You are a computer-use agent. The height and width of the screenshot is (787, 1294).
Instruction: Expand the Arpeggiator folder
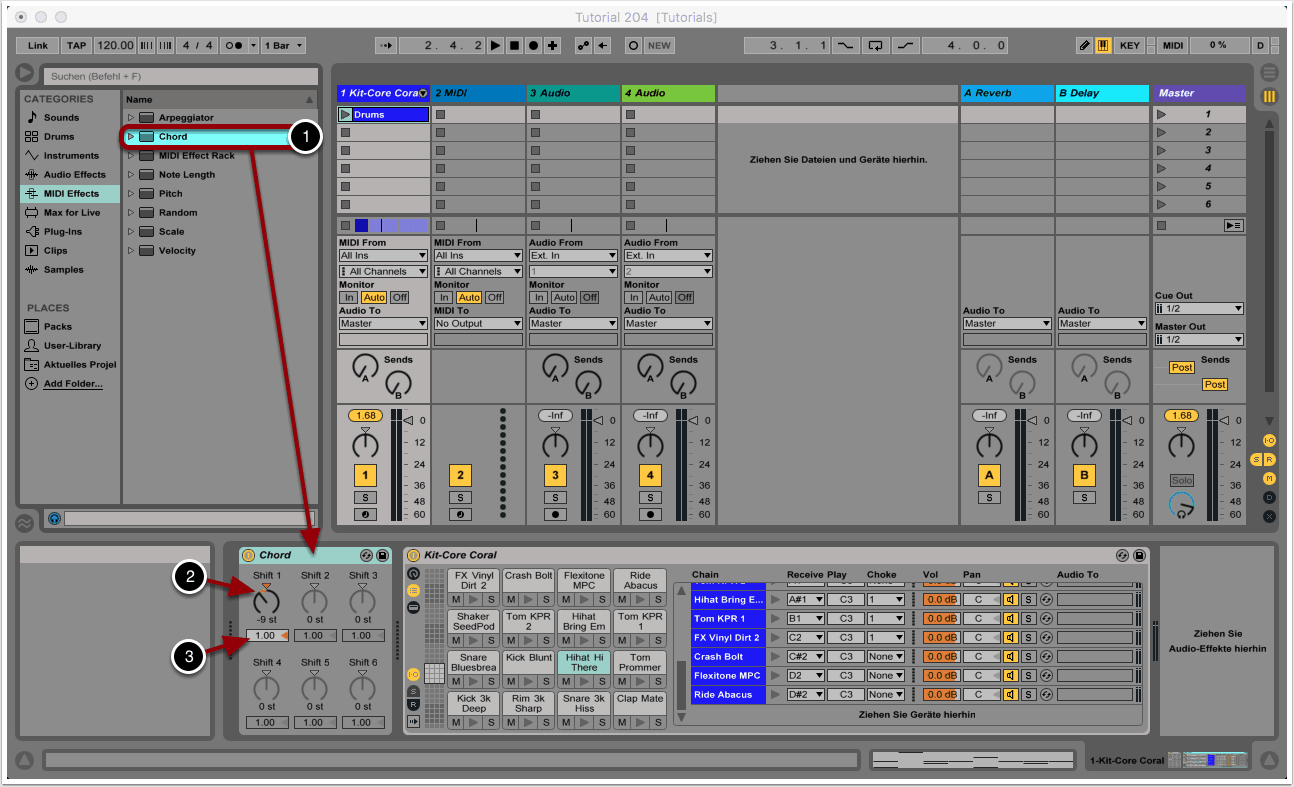[130, 118]
